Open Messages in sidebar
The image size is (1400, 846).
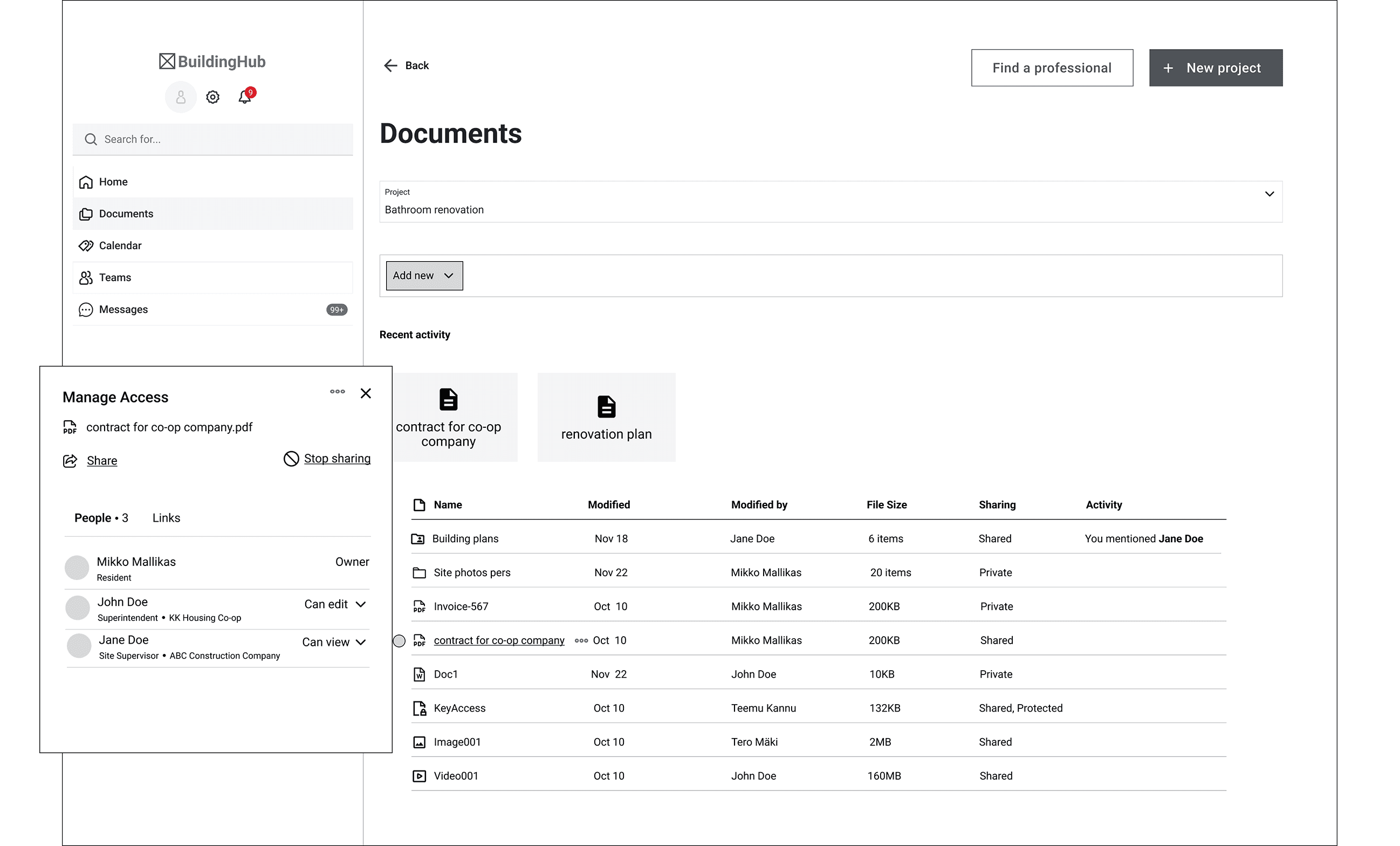coord(212,309)
